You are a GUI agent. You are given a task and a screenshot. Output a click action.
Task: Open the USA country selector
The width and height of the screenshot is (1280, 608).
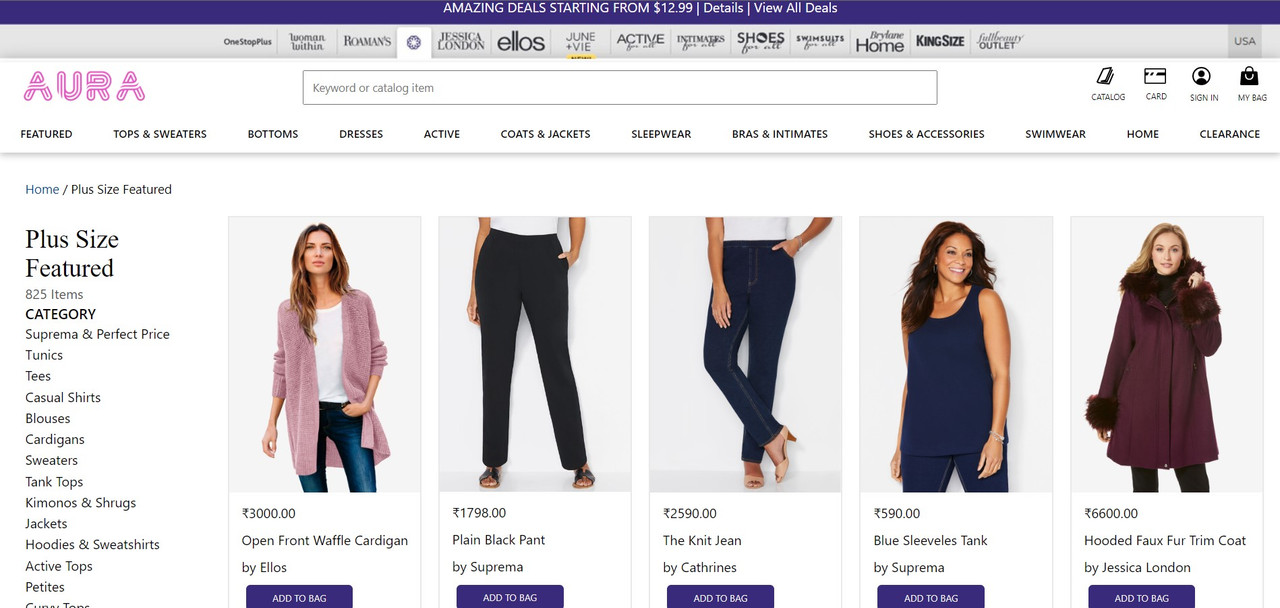[x=1244, y=42]
